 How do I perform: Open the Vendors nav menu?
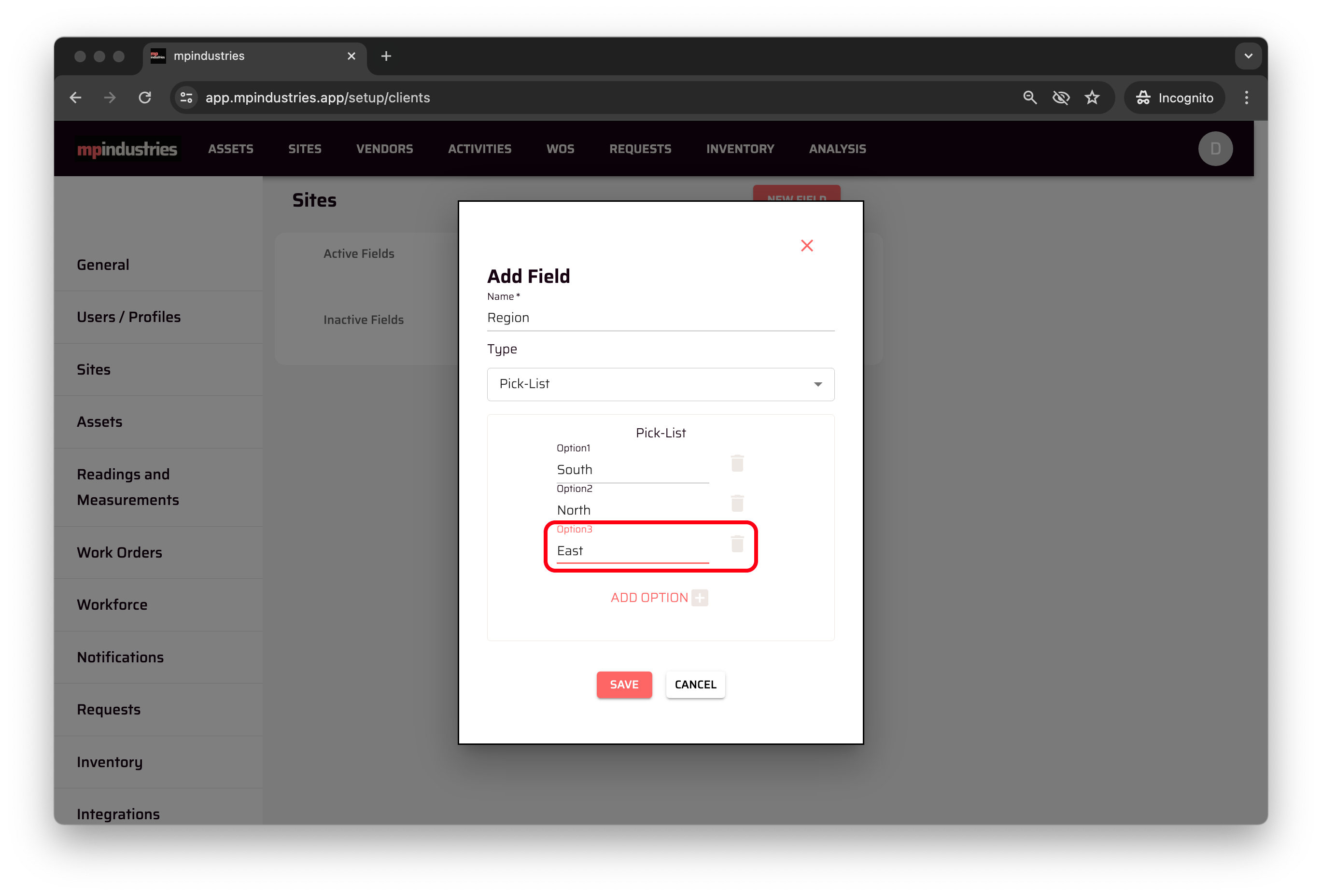point(384,149)
